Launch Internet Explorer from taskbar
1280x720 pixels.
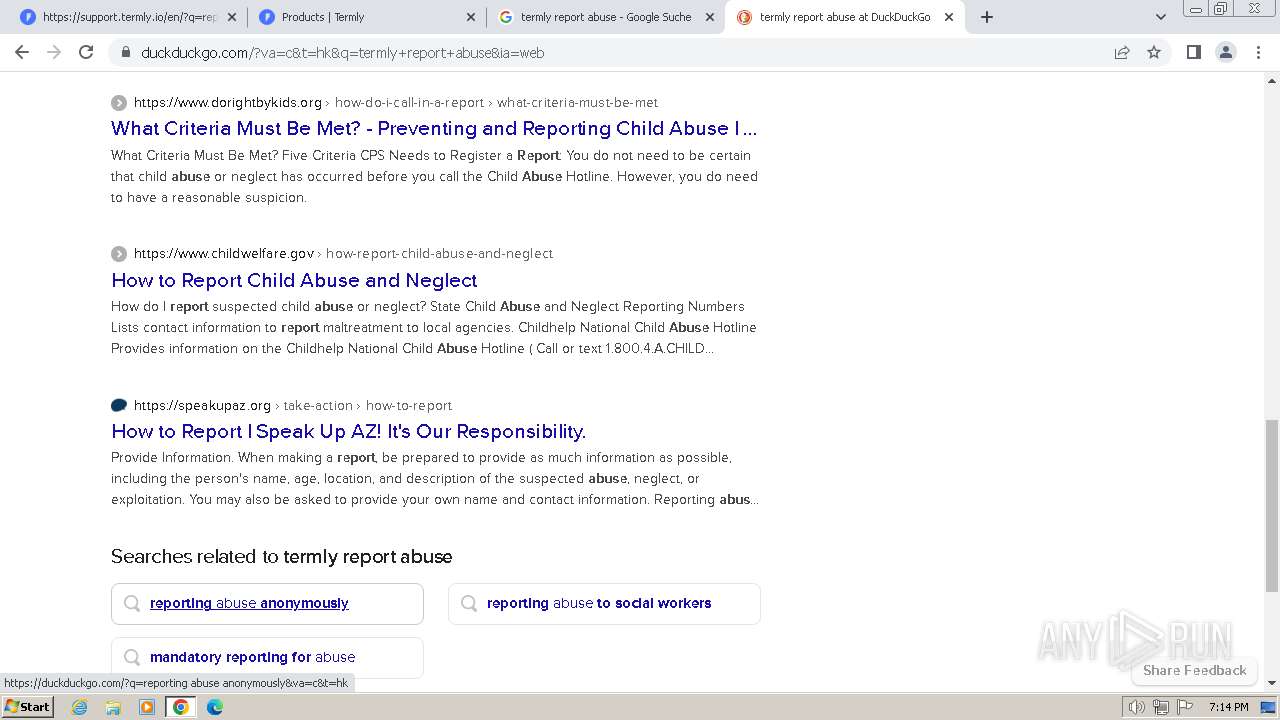pos(80,707)
